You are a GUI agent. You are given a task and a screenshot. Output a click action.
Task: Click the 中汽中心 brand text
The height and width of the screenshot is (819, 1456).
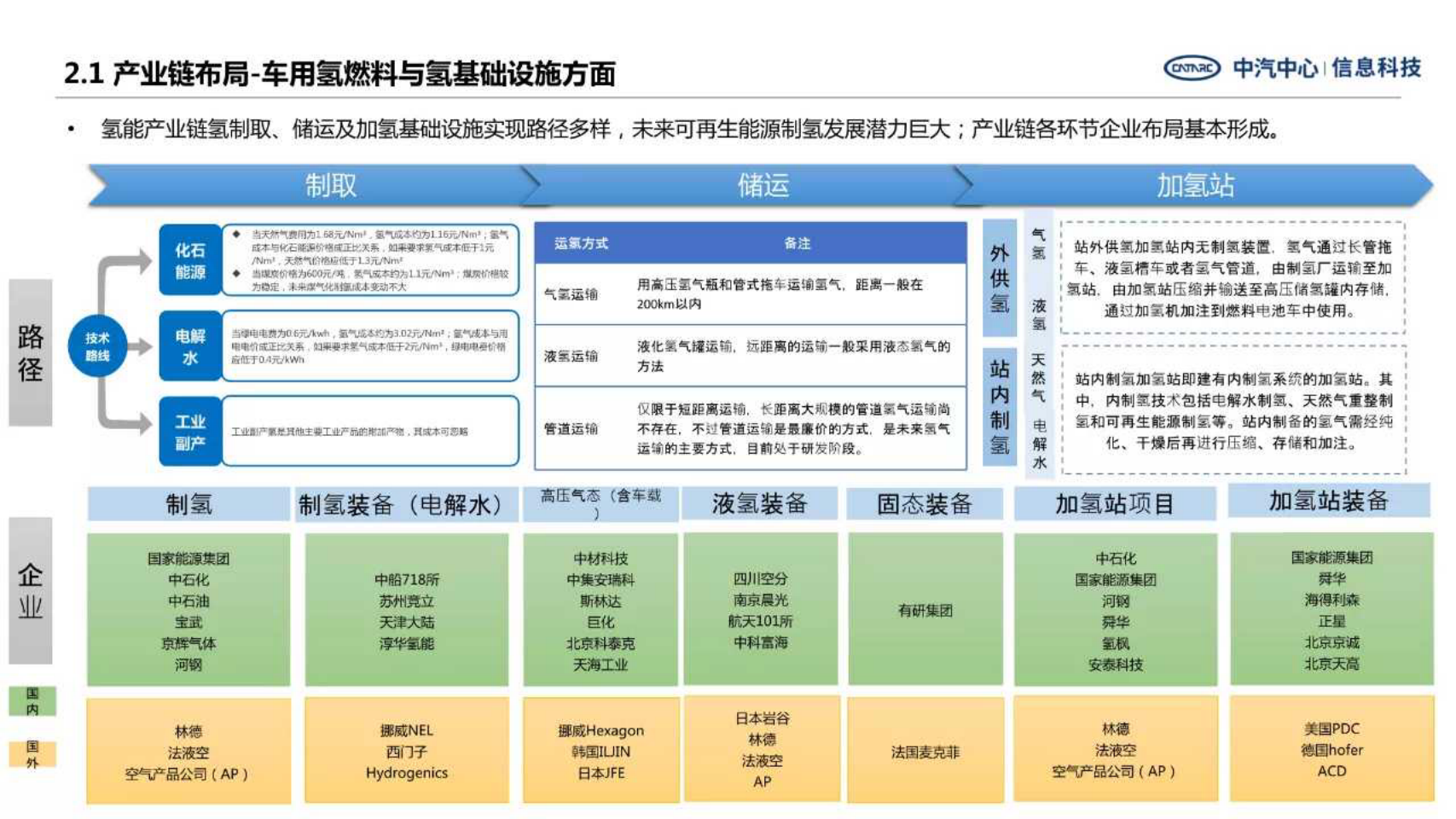click(1275, 67)
